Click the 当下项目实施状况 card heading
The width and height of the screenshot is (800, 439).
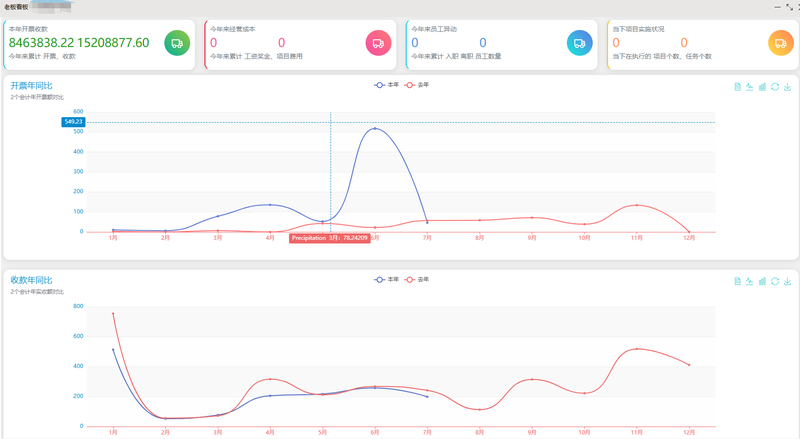638,29
